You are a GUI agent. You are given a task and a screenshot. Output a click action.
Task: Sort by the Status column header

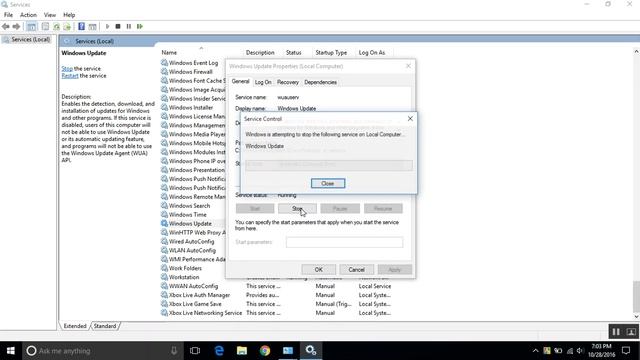(293, 53)
